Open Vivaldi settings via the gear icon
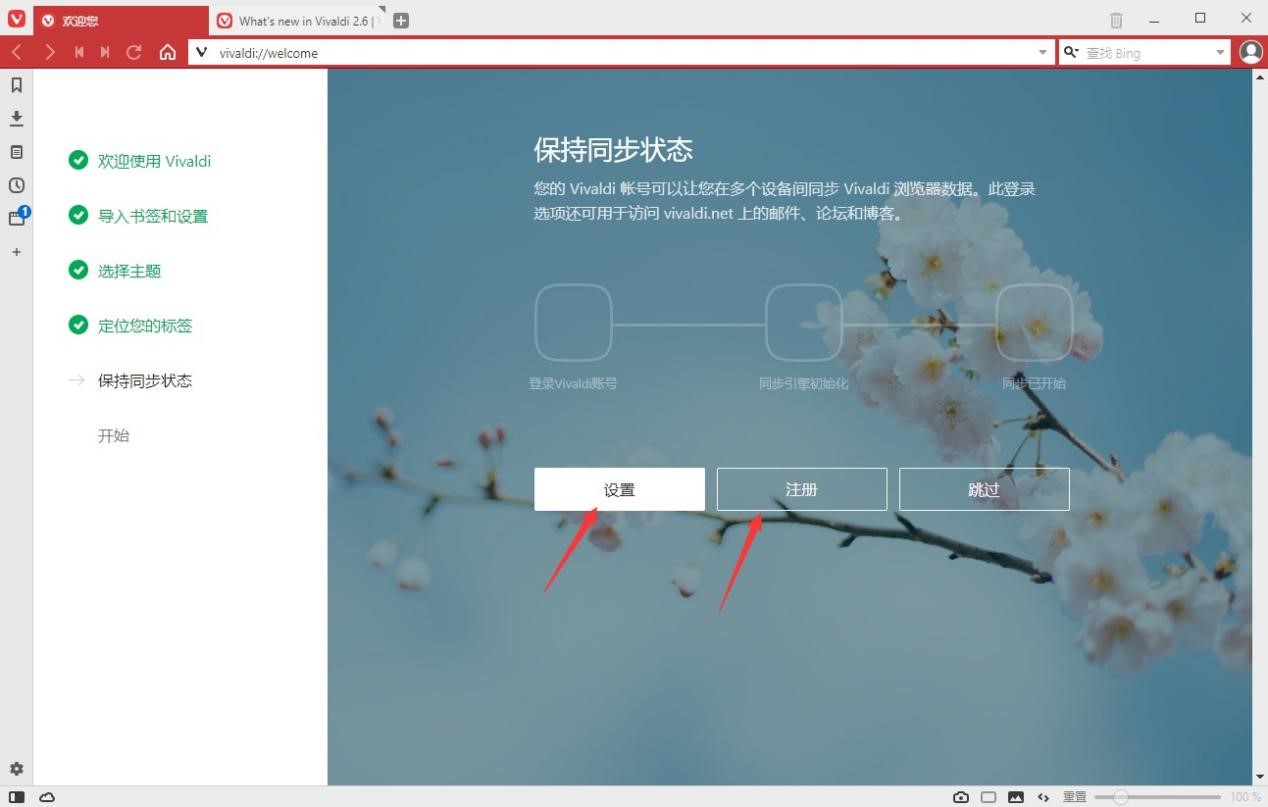1268x807 pixels. tap(16, 769)
